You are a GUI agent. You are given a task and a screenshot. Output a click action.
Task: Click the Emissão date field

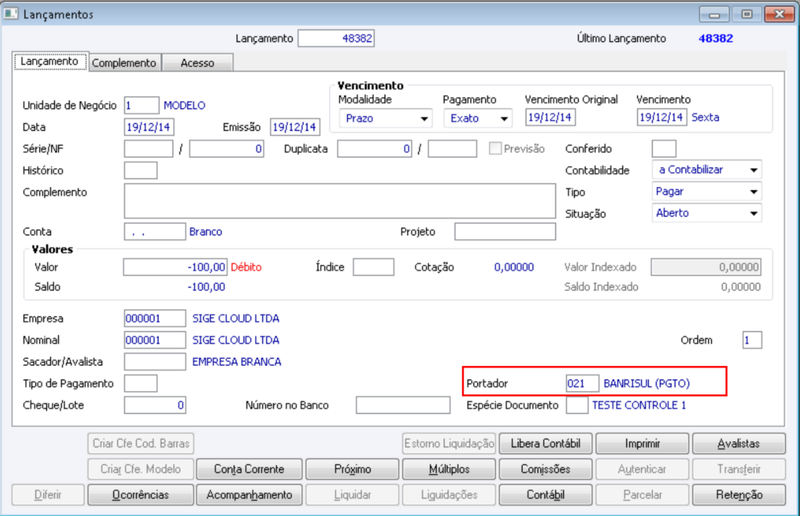[x=295, y=127]
